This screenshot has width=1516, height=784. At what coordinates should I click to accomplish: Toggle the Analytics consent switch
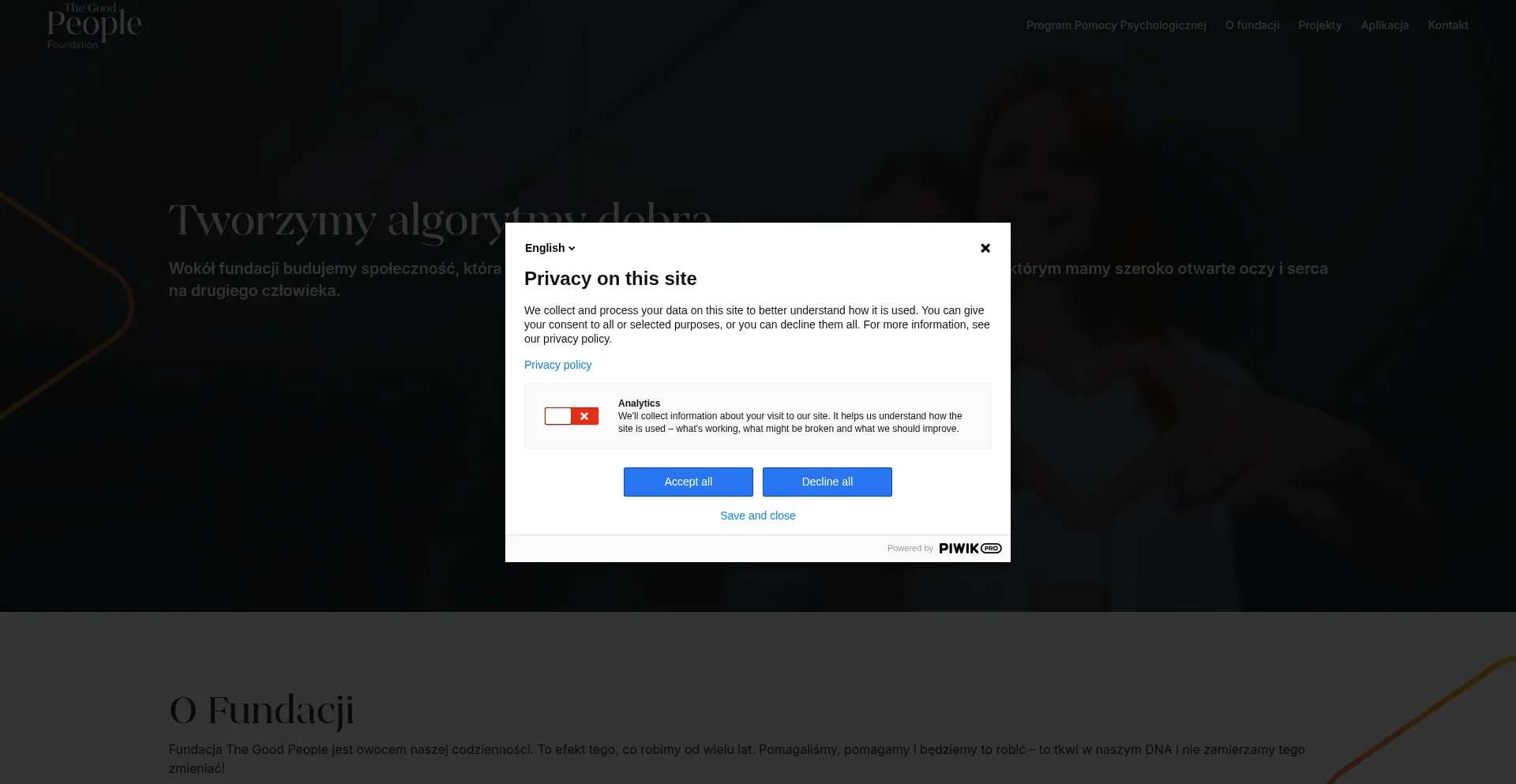tap(571, 416)
